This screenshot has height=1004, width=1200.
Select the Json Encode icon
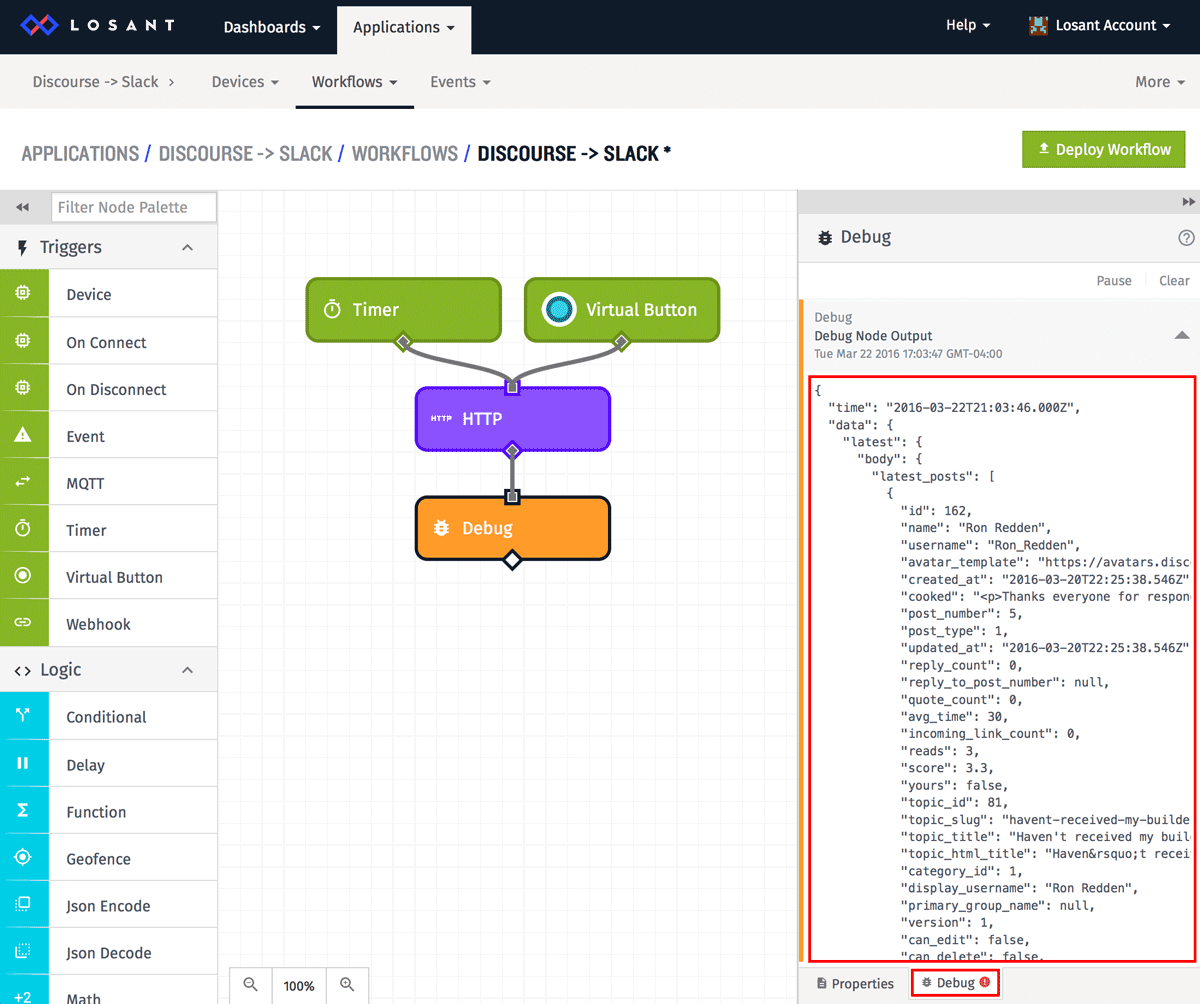(x=24, y=905)
